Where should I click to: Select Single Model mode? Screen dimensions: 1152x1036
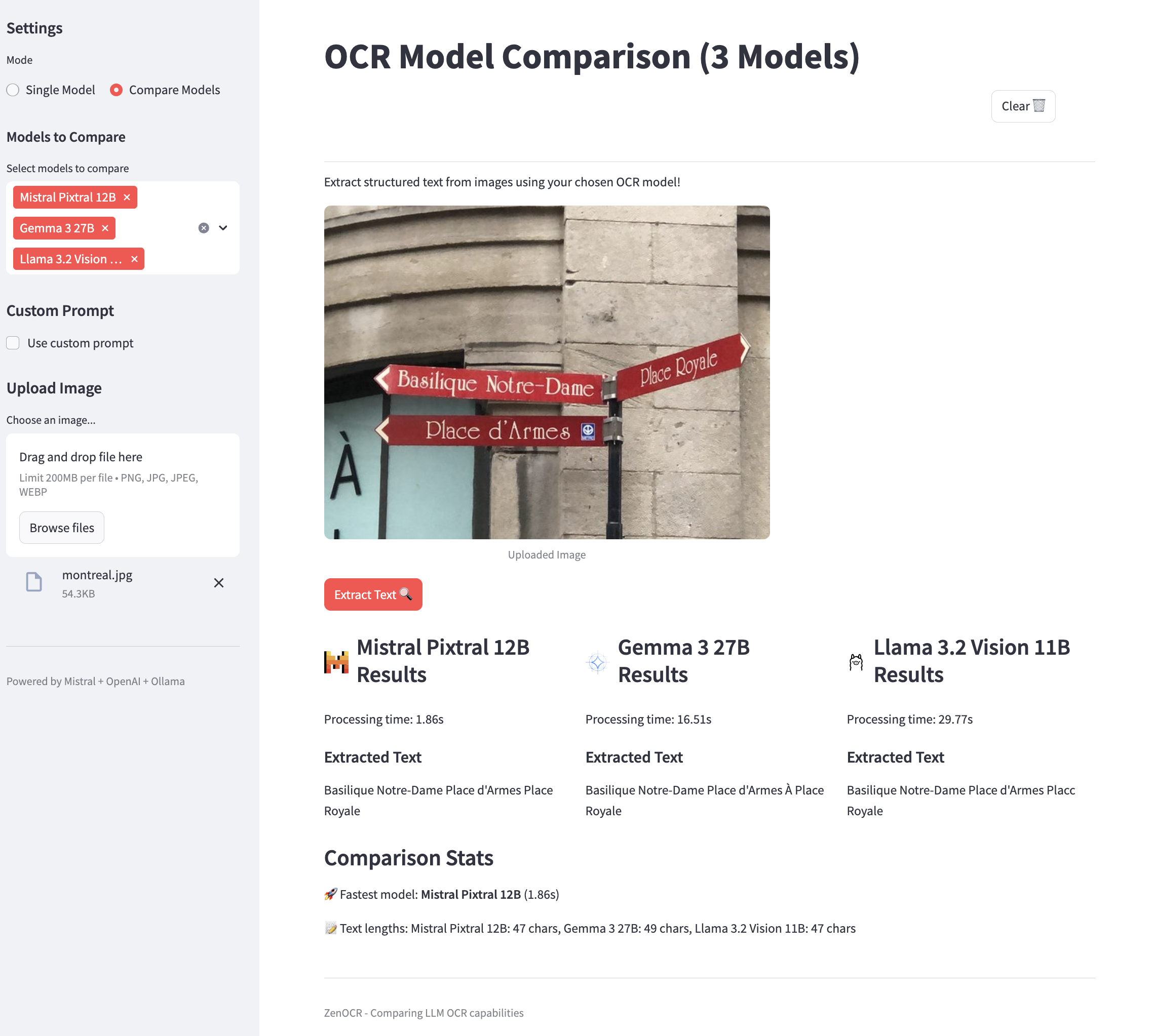point(13,90)
